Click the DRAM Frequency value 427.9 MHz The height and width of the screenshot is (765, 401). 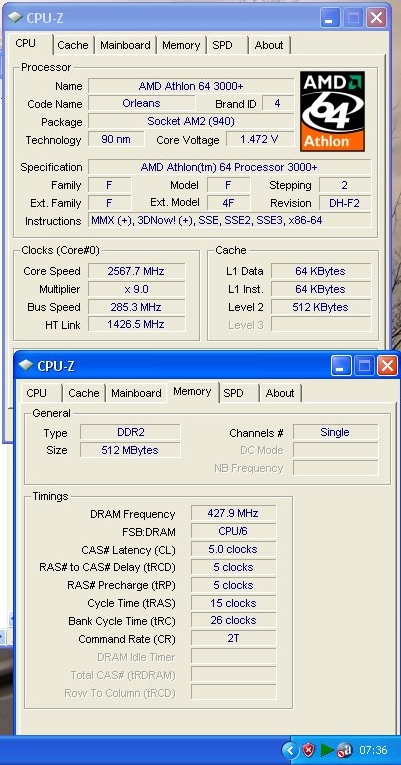point(233,513)
